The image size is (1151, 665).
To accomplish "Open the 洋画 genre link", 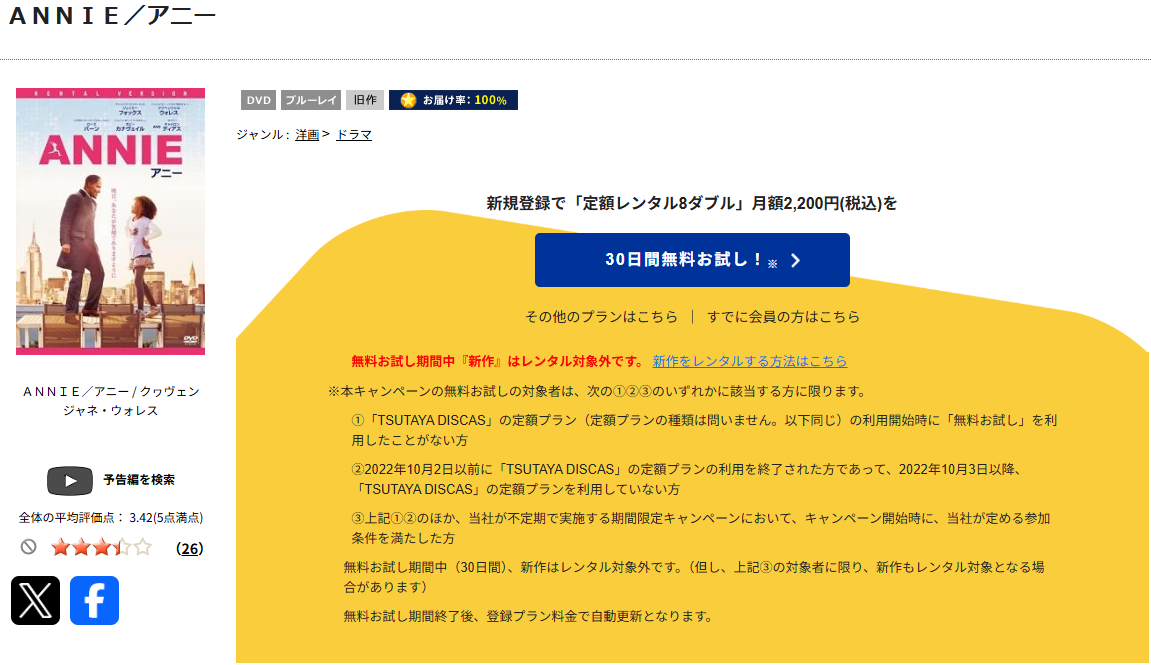I will pyautogui.click(x=307, y=135).
